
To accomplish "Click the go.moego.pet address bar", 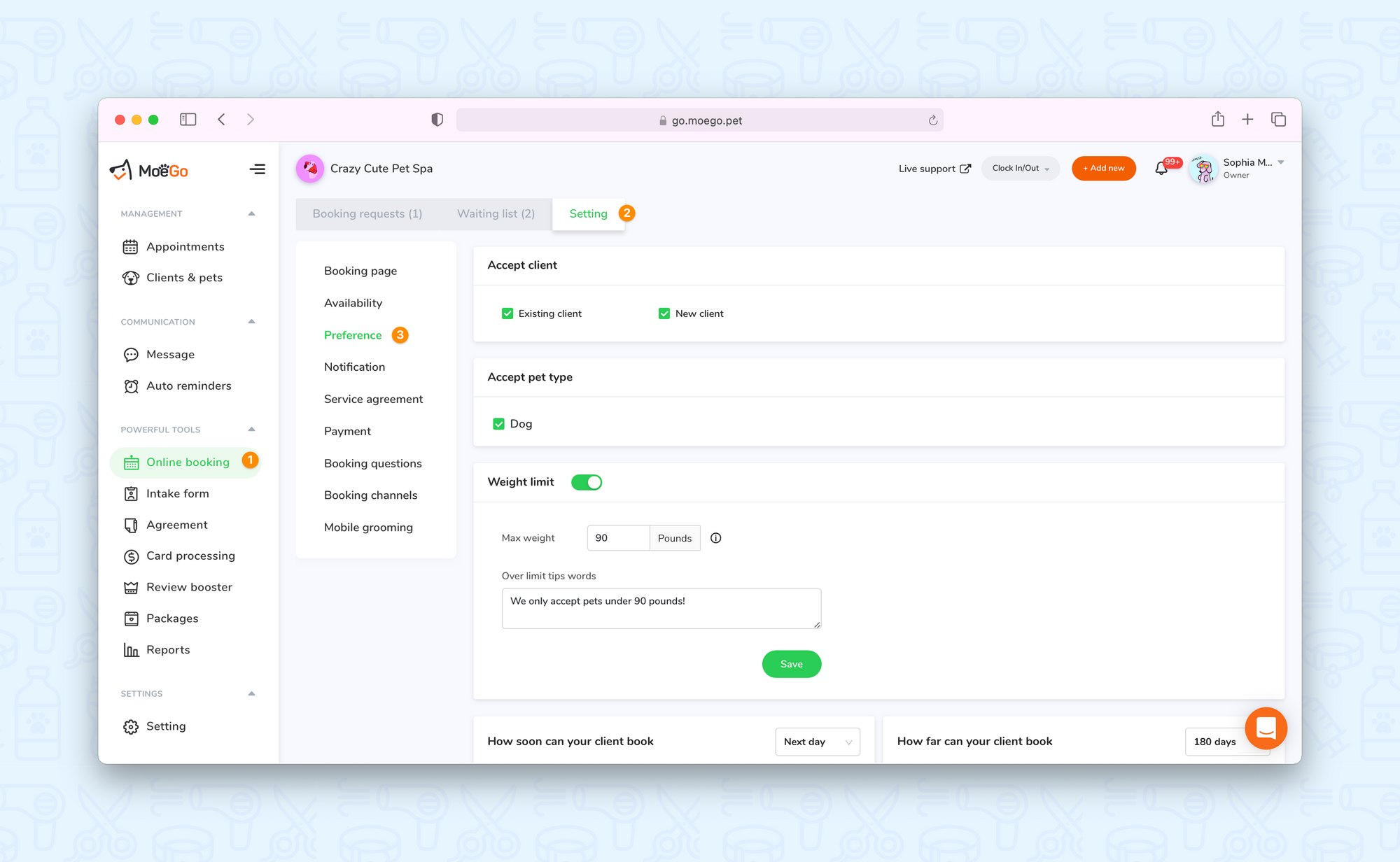I will tap(700, 120).
